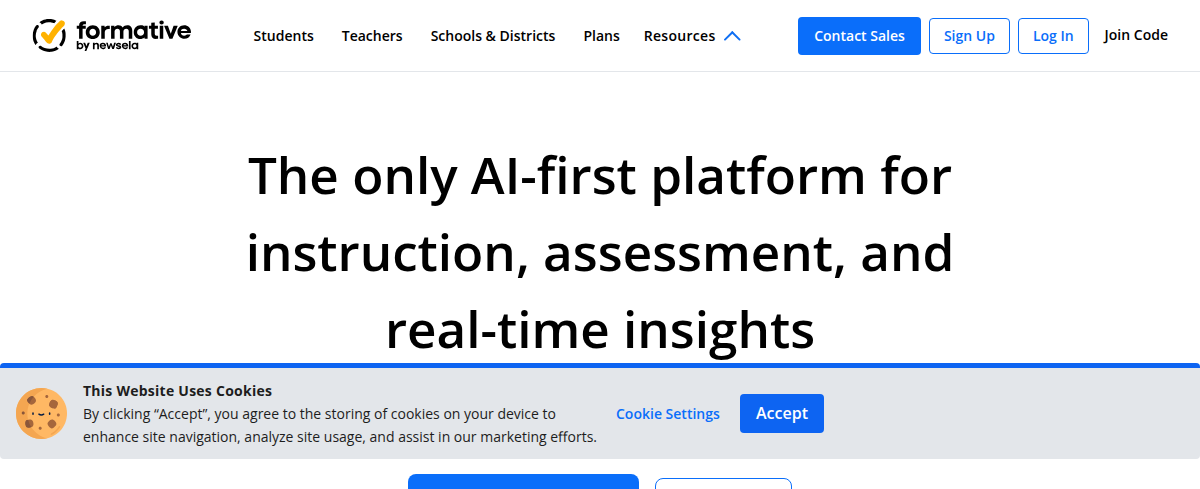Click the white outlined button below the cookie banner
1200x489 pixels.
click(x=723, y=484)
